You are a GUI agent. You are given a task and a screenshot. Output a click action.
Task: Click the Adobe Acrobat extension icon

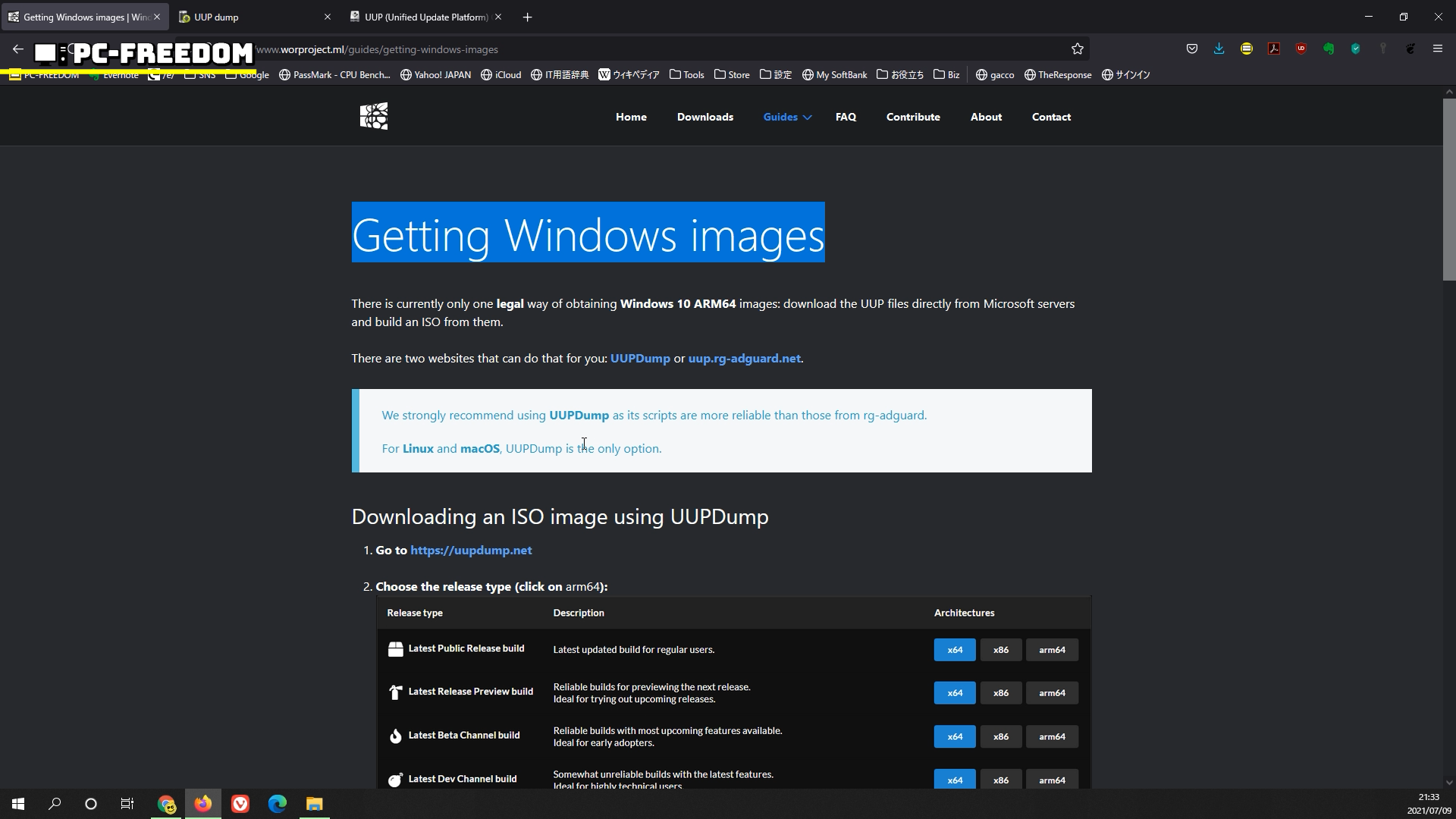coord(1274,49)
